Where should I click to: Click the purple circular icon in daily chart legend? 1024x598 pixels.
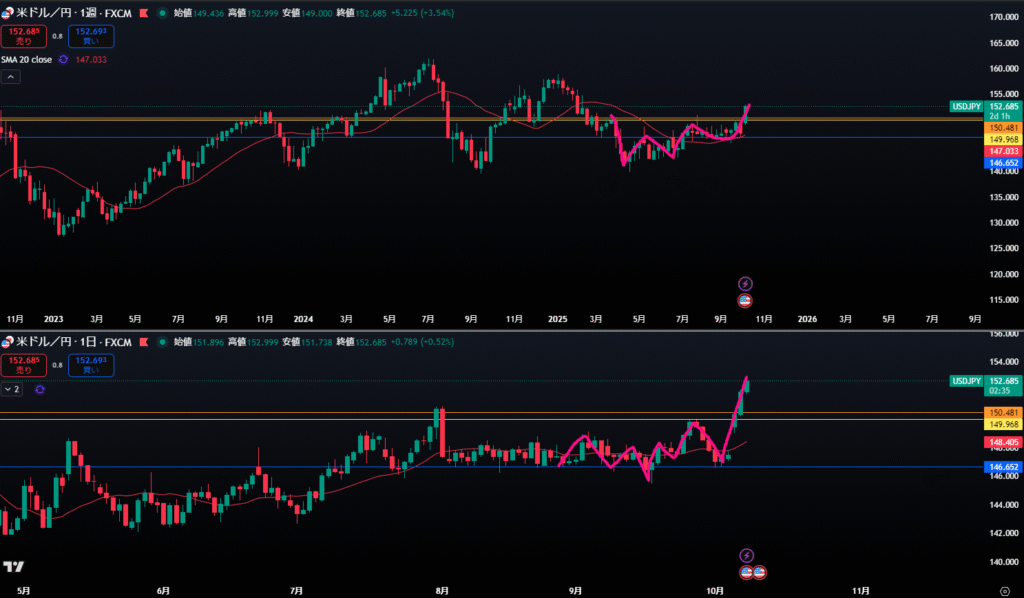coord(39,389)
